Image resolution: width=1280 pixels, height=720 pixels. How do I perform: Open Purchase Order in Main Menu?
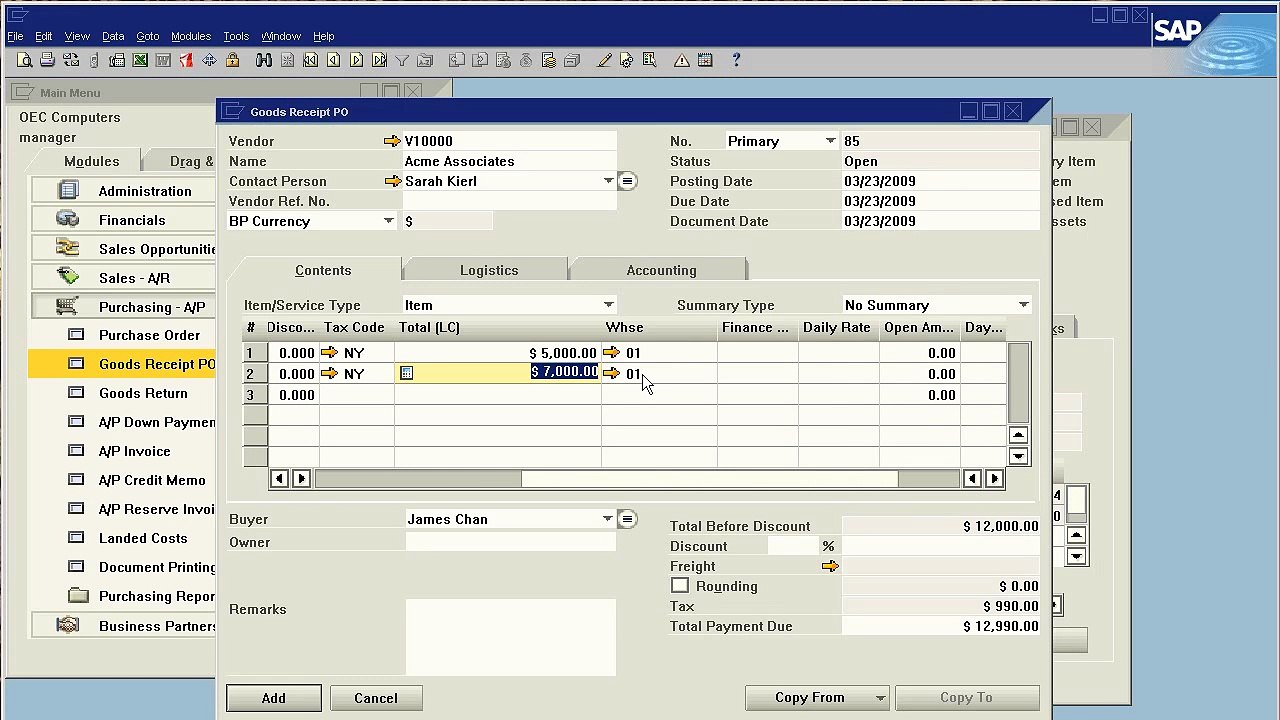(x=149, y=335)
